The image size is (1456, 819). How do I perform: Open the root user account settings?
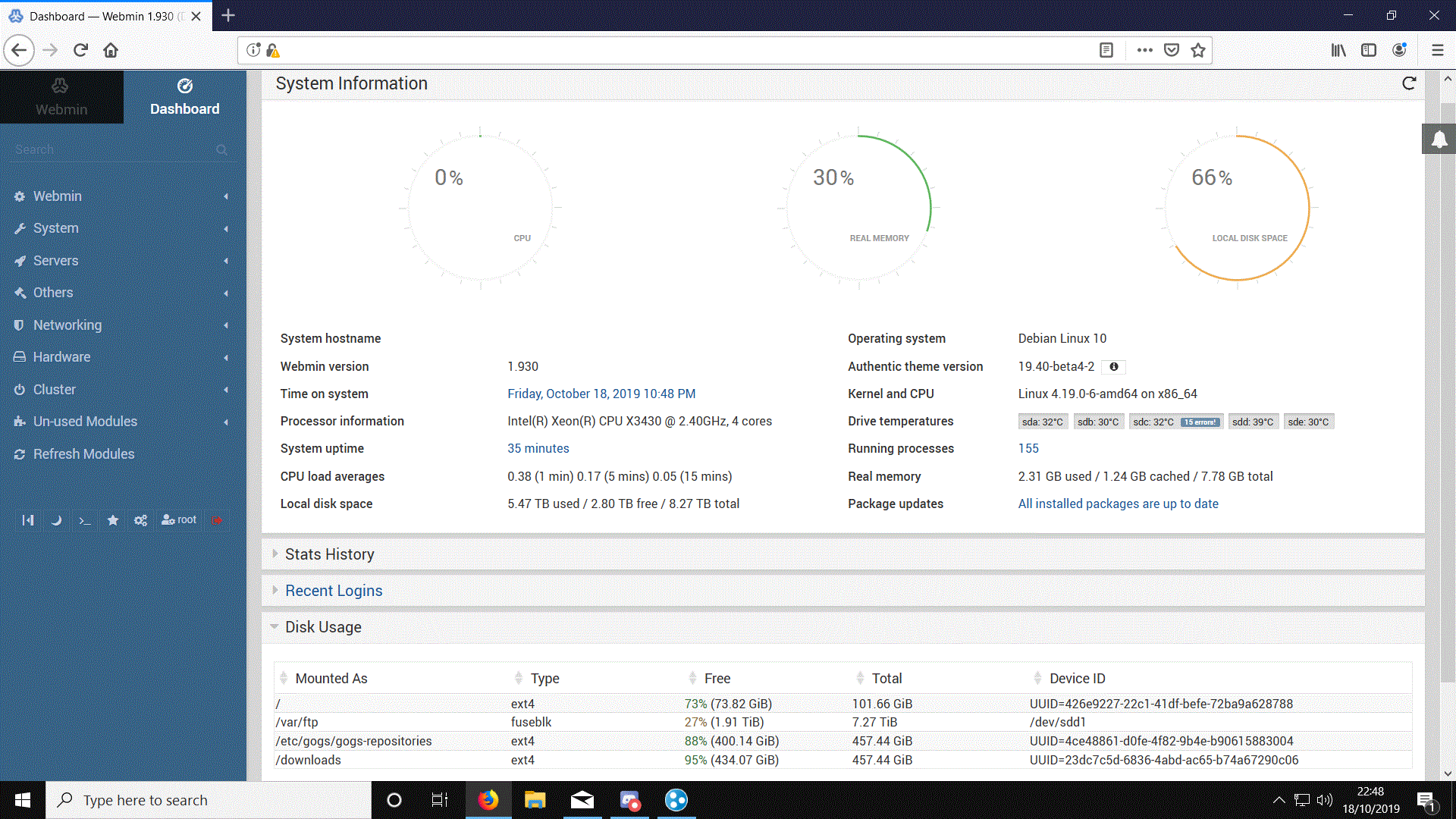click(x=179, y=520)
